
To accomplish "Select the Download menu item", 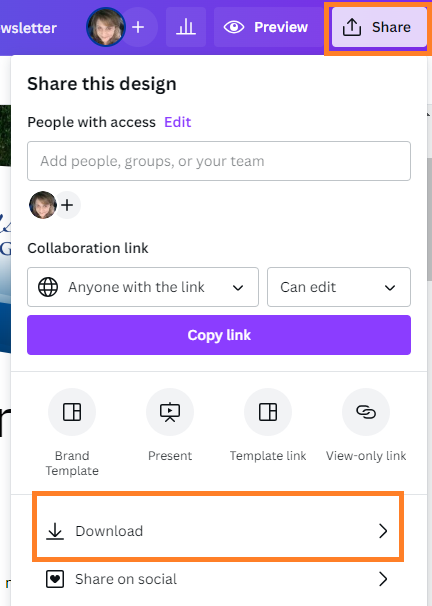I will tap(219, 531).
